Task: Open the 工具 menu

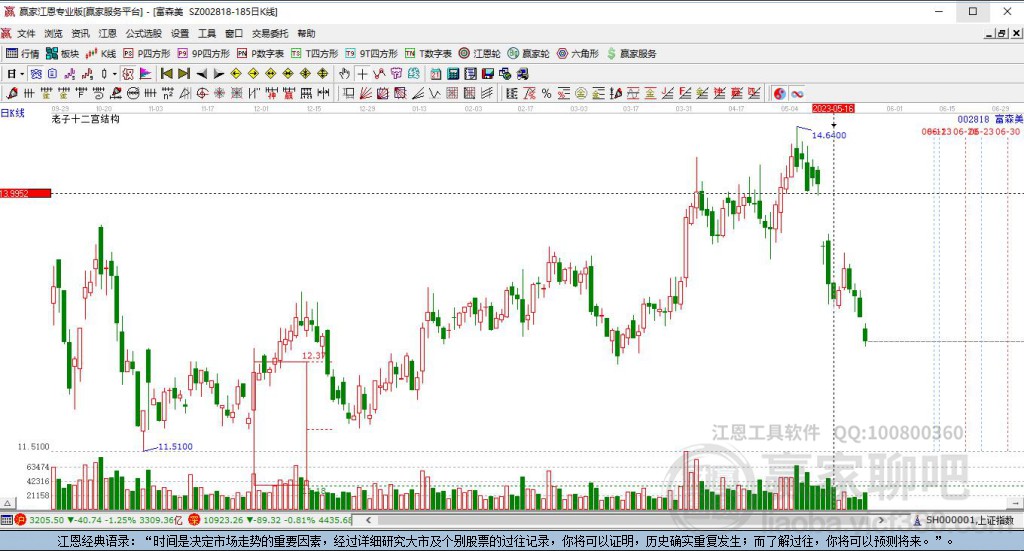Action: pos(206,33)
